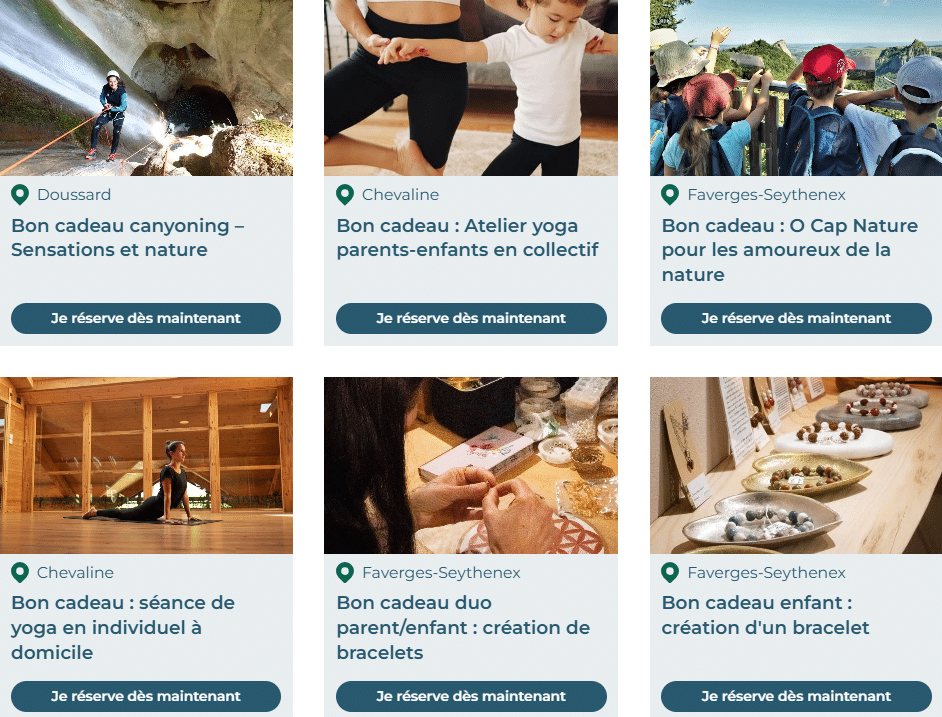Reserve the enfant création d'un bracelet gift

click(796, 696)
